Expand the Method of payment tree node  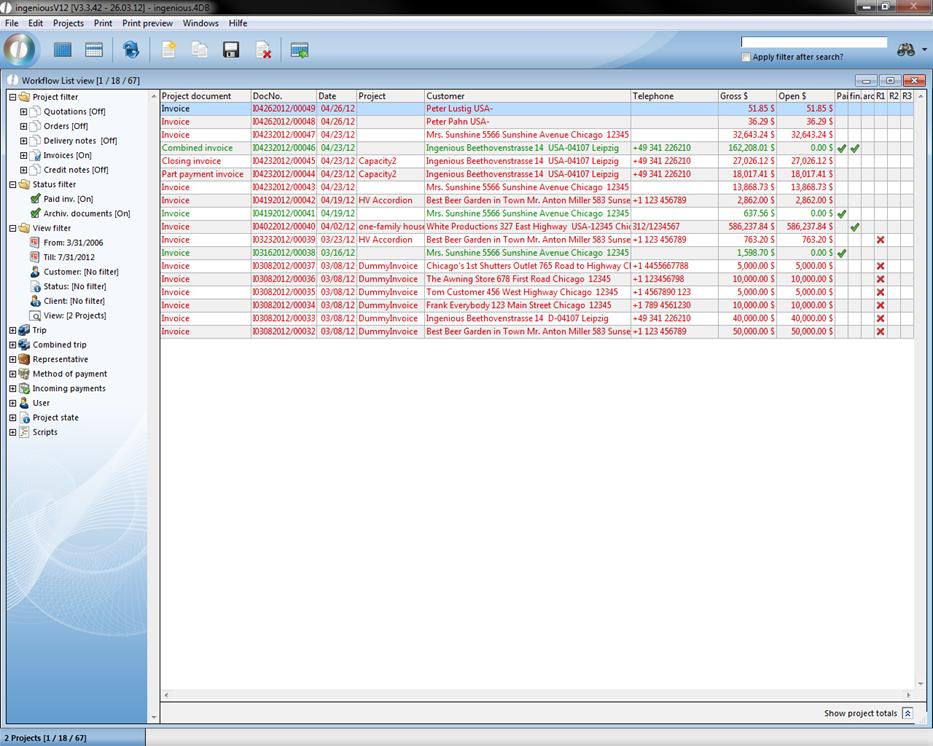(x=13, y=374)
